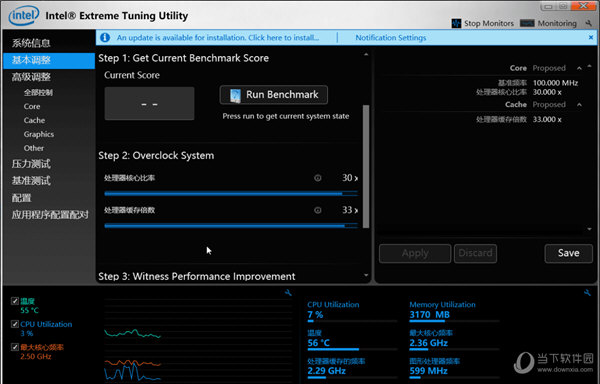Adjust the 处理器缓存倍数 slider
The height and width of the screenshot is (384, 600).
231,226
